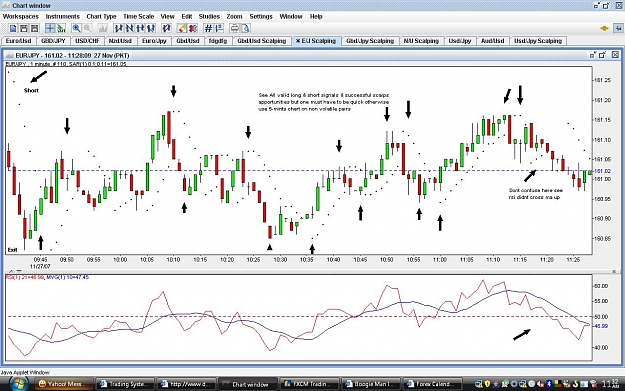
Task: Switch to FXCM Trading taskbar button
Action: tap(309, 384)
